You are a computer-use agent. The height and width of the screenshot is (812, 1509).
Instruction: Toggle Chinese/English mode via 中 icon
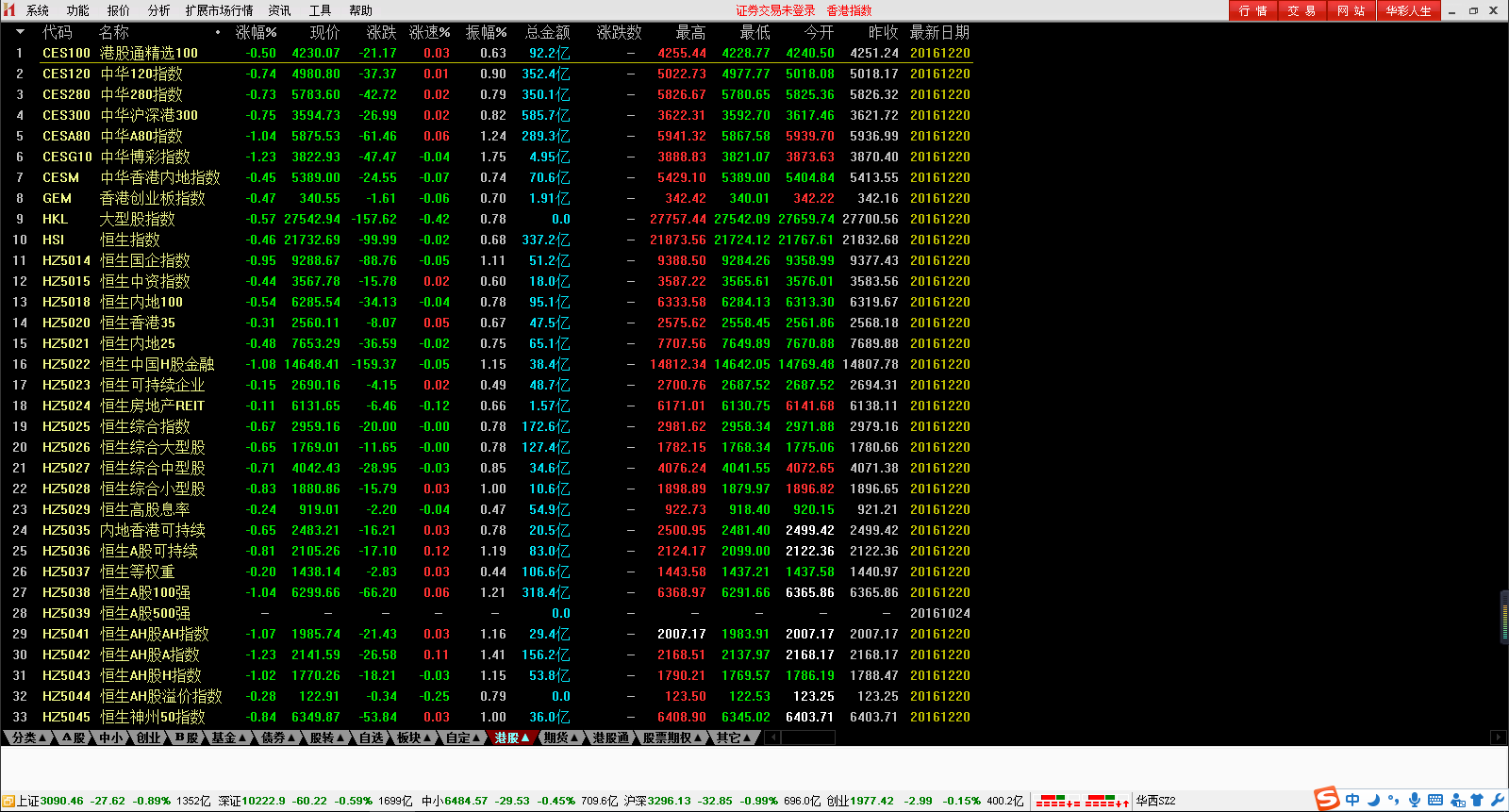point(1352,800)
